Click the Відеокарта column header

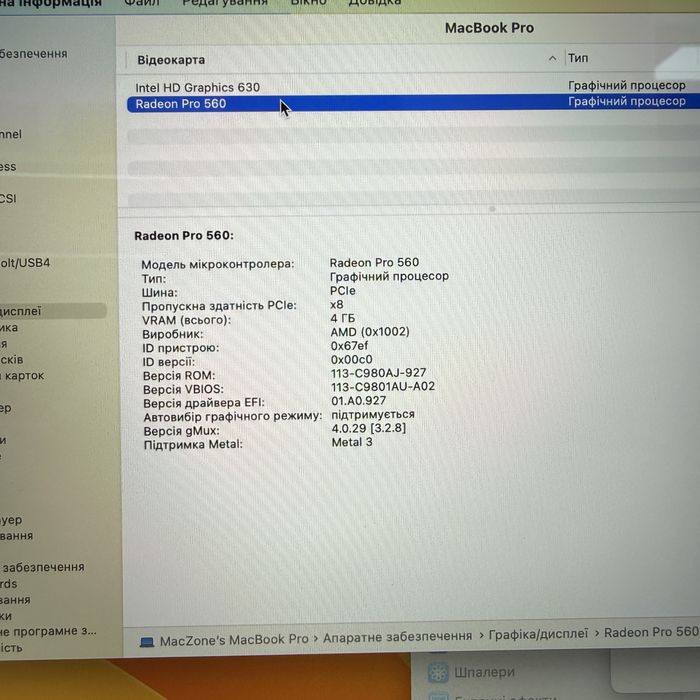(x=171, y=60)
